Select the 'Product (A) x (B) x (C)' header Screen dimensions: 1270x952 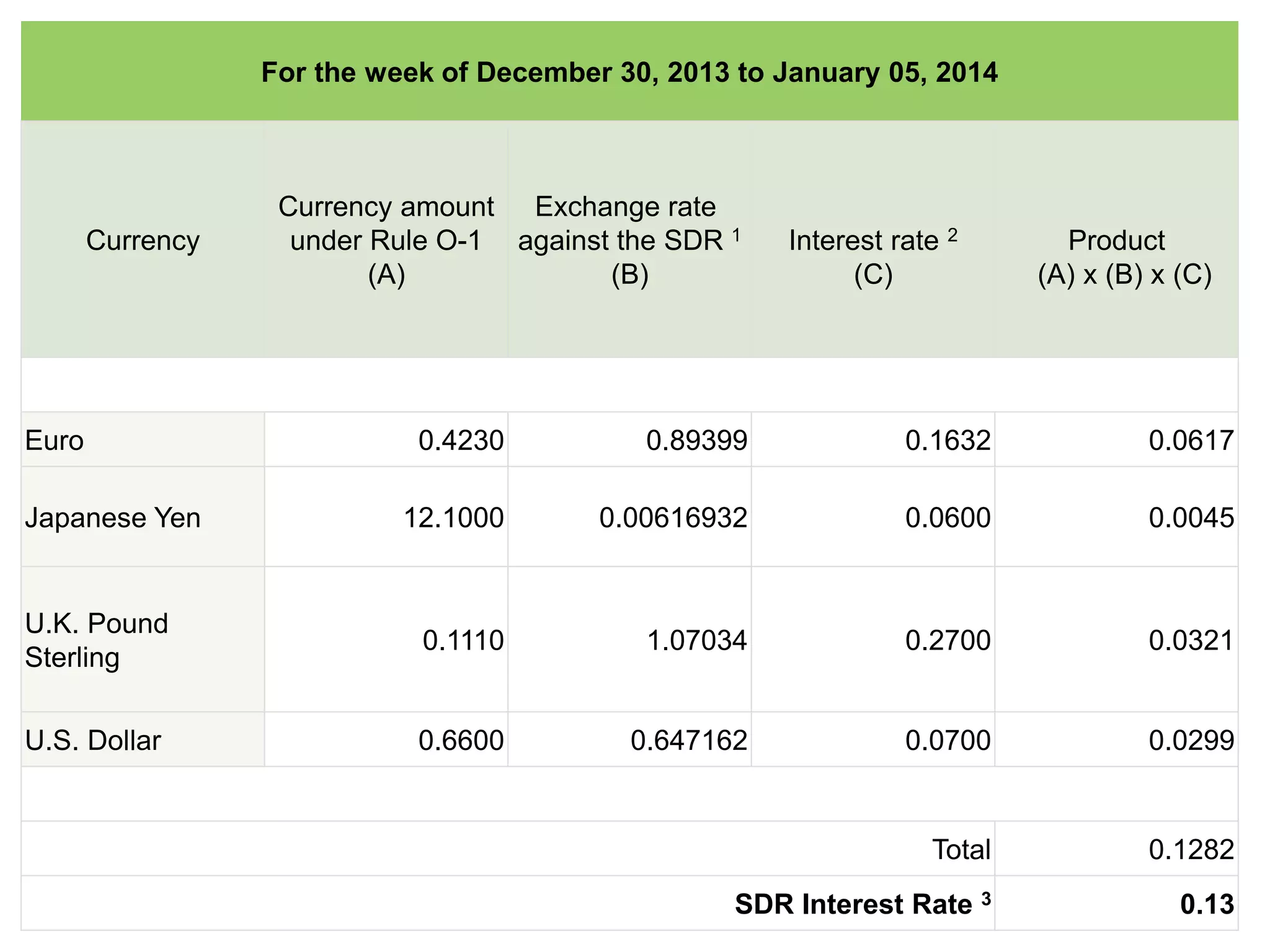[x=1124, y=257]
